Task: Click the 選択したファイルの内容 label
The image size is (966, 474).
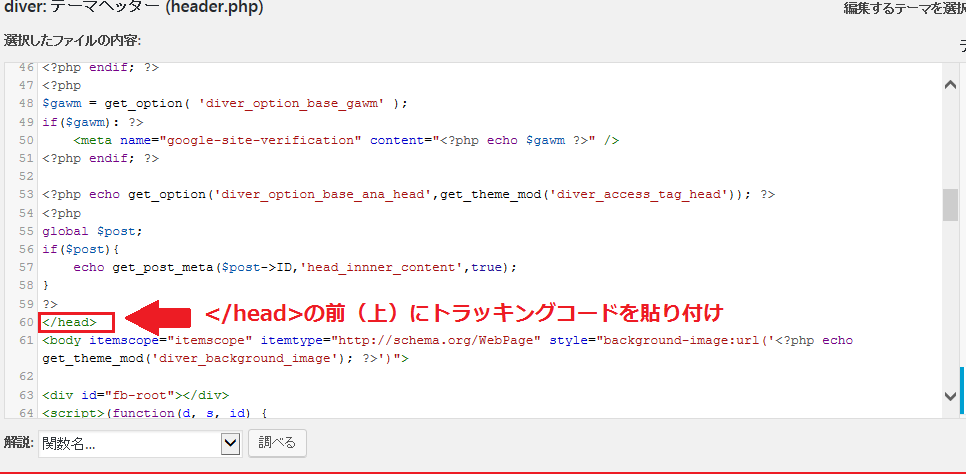Action: pos(72,40)
